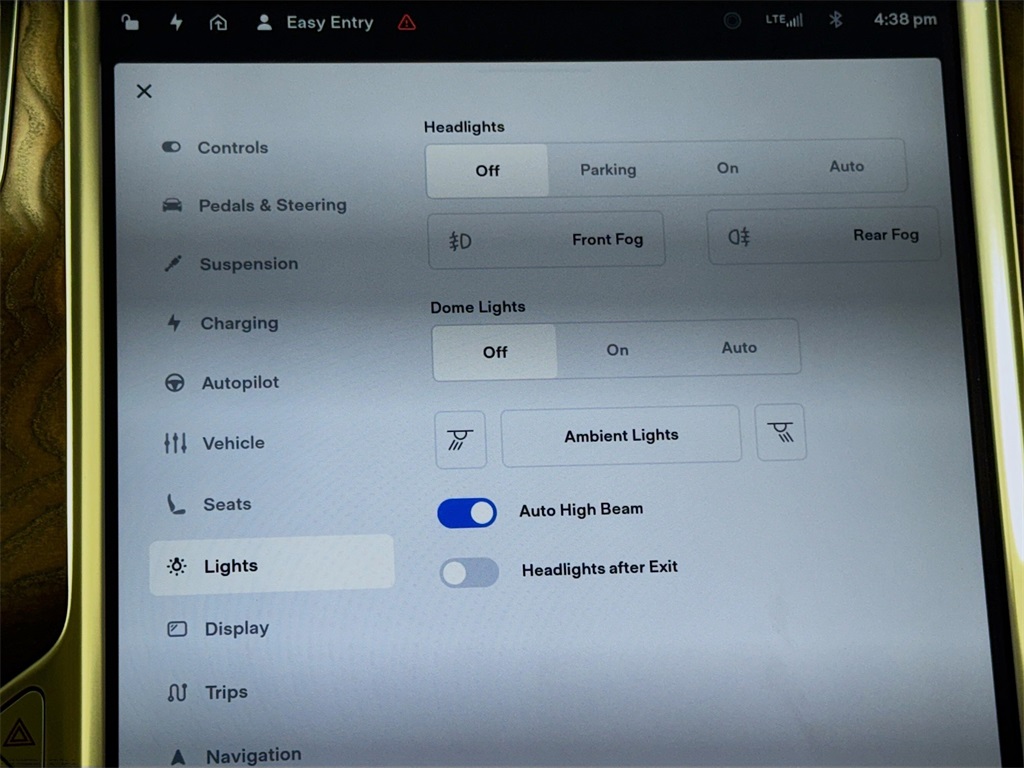The image size is (1024, 768).
Task: Turn on Rear Fog lights
Action: 823,236
